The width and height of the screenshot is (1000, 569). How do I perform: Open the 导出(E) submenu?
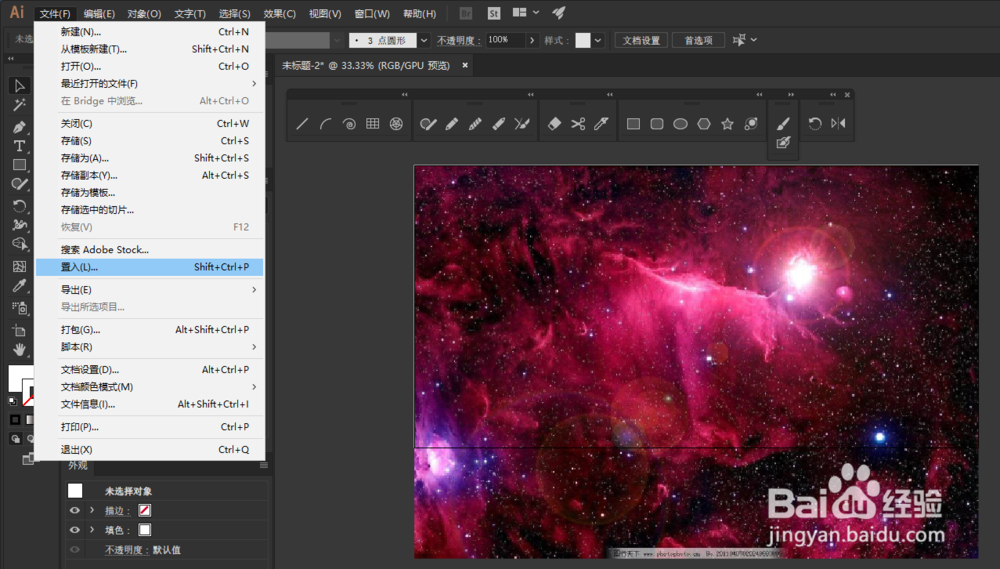[150, 290]
